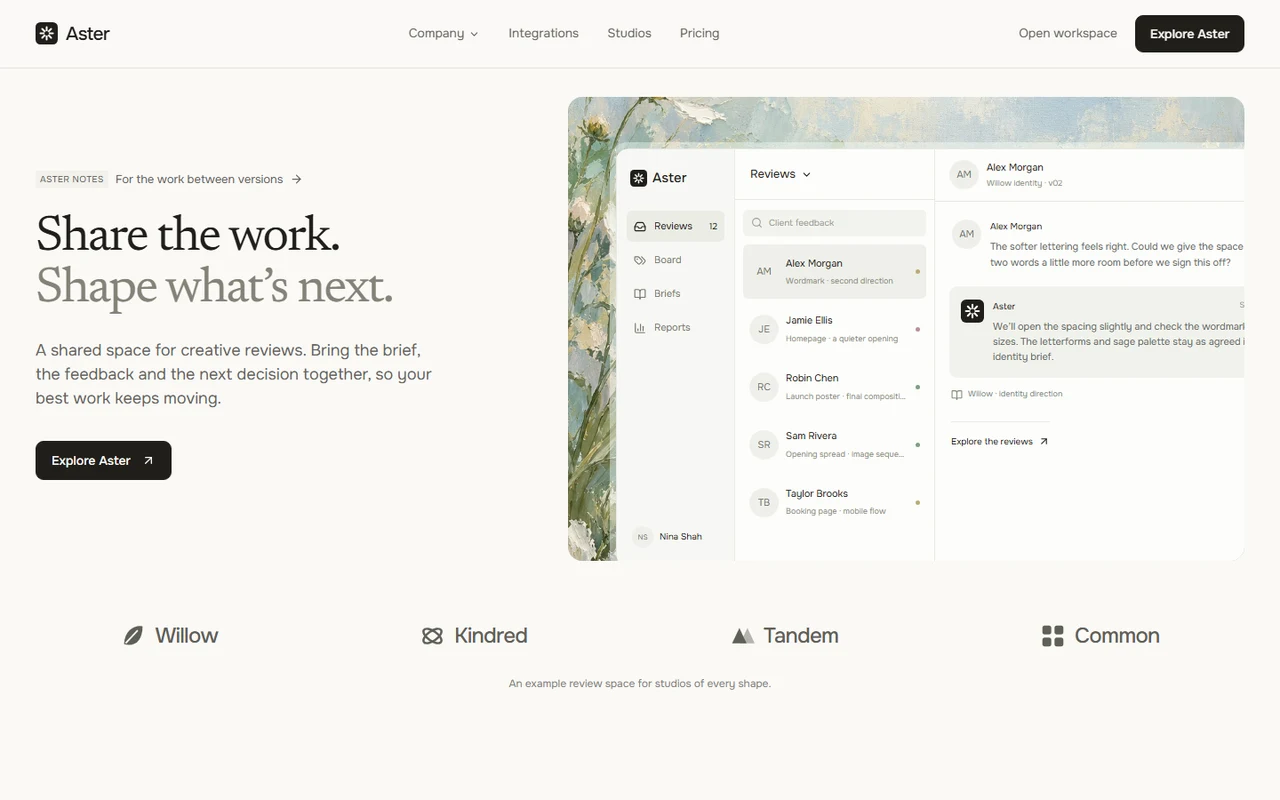
Task: Click the Kindred knot logo icon
Action: [x=432, y=636]
